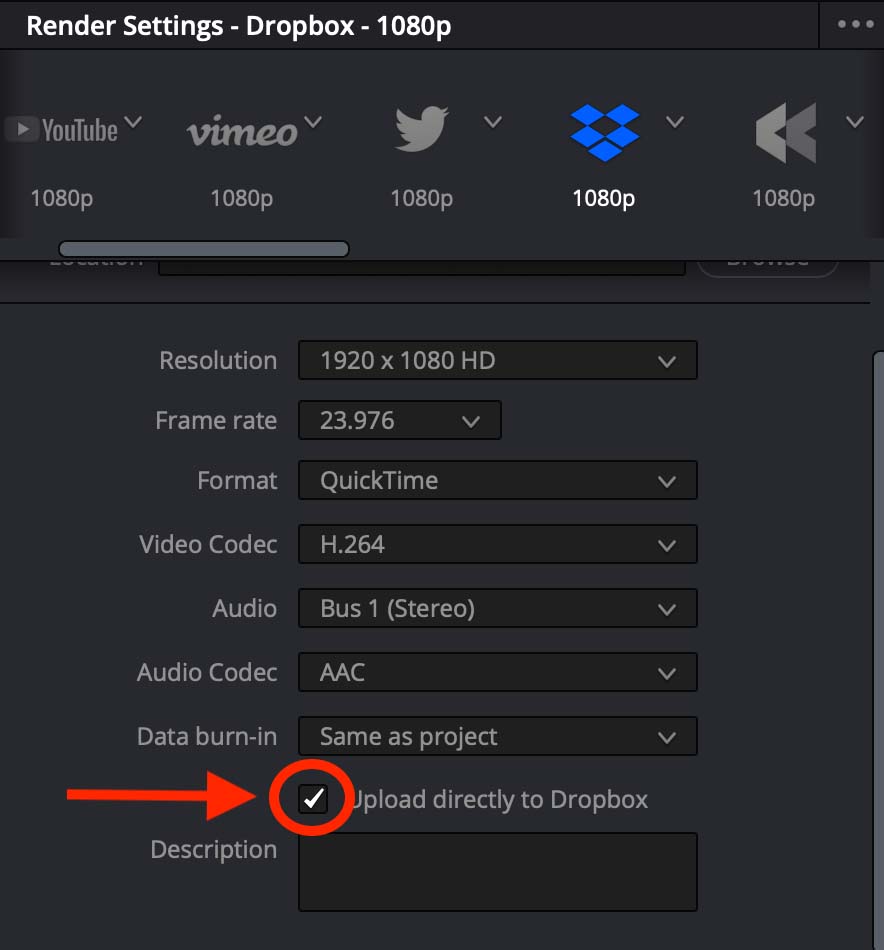Open the Twitter preset options chevron

coord(493,122)
